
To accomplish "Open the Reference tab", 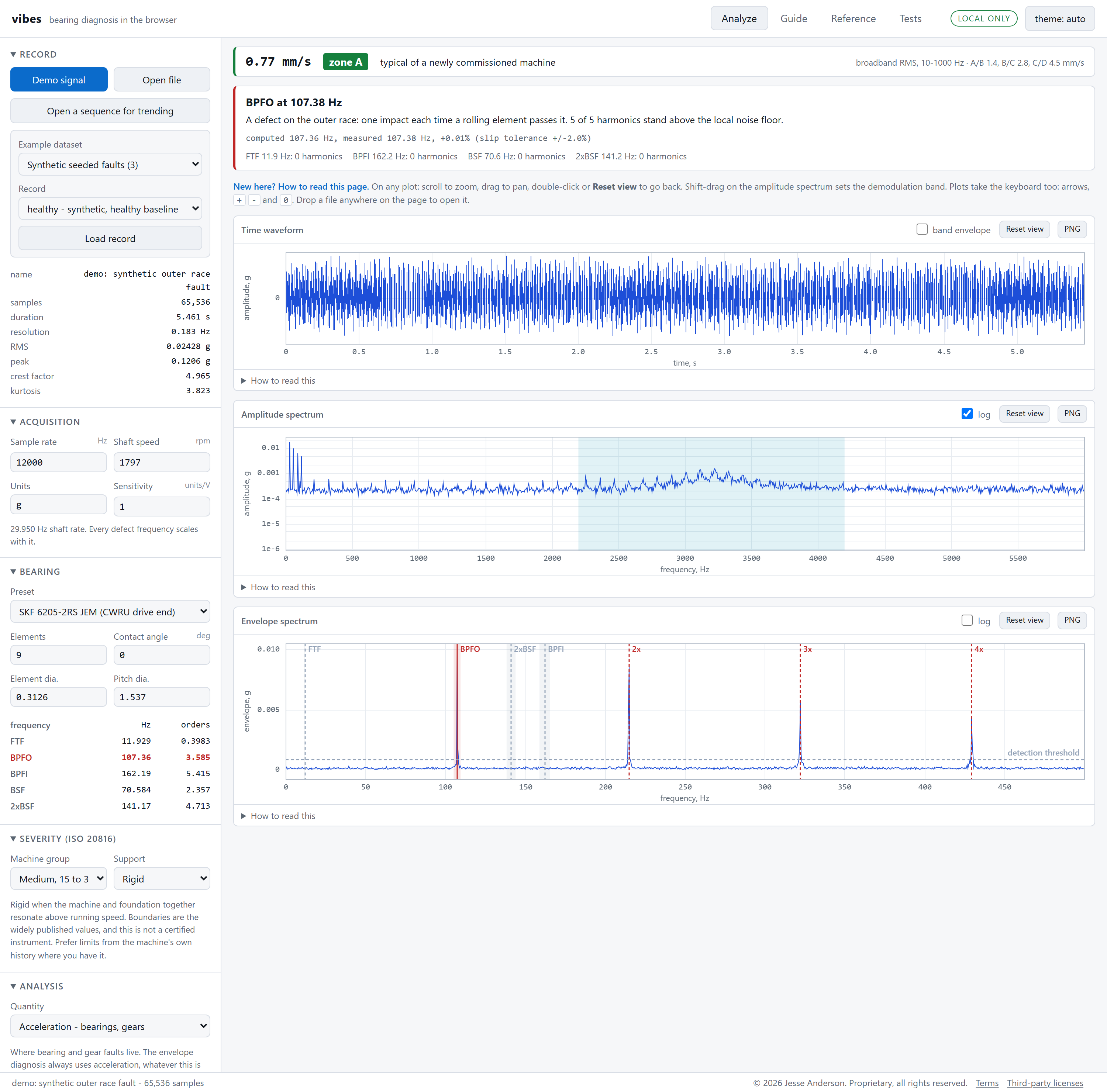I will (853, 18).
